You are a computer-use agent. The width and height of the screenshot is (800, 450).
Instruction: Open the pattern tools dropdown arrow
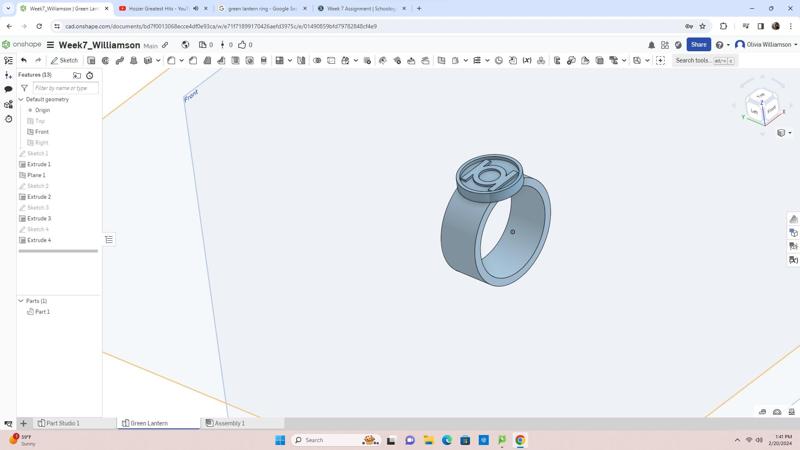(x=290, y=60)
